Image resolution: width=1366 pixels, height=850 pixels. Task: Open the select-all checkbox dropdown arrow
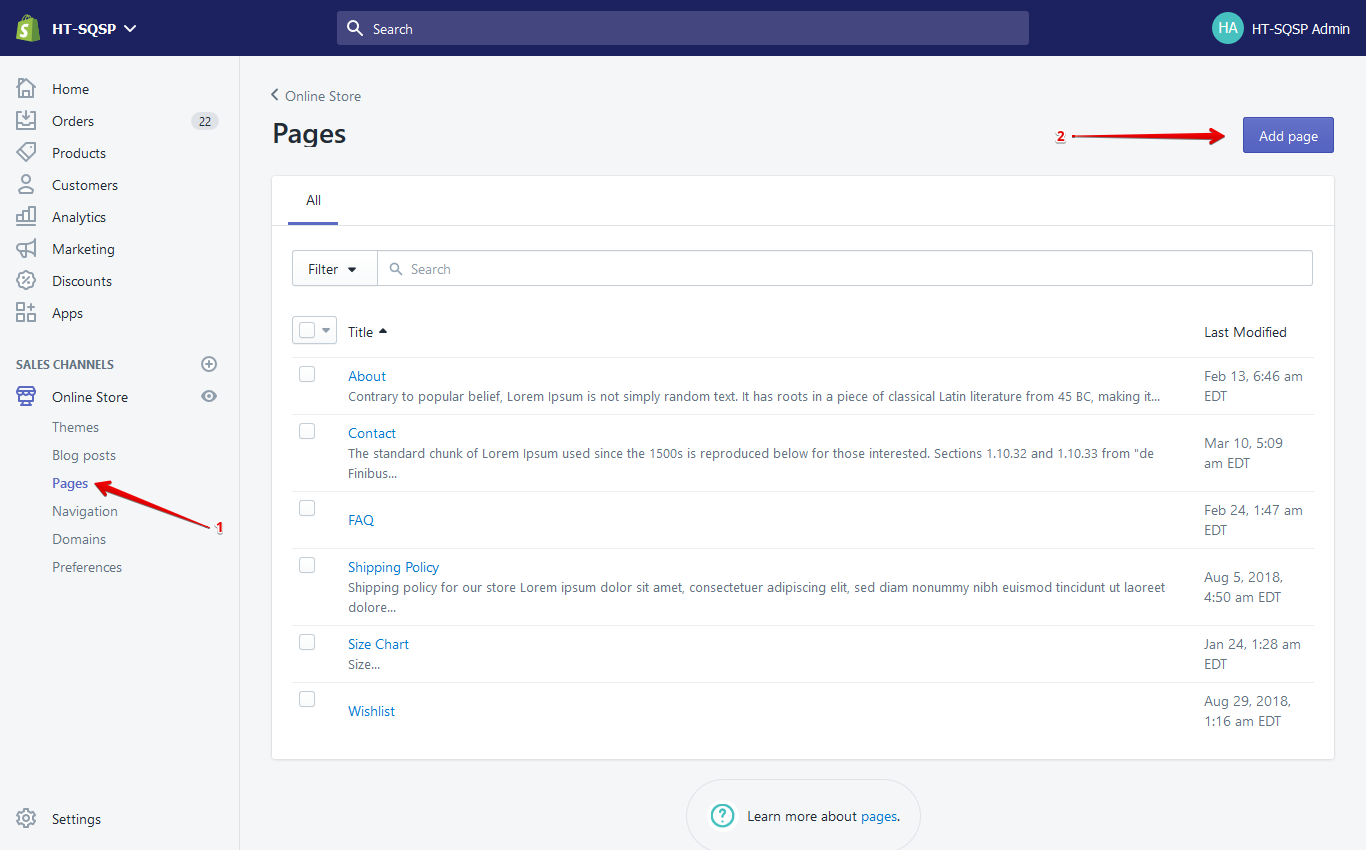pos(326,331)
